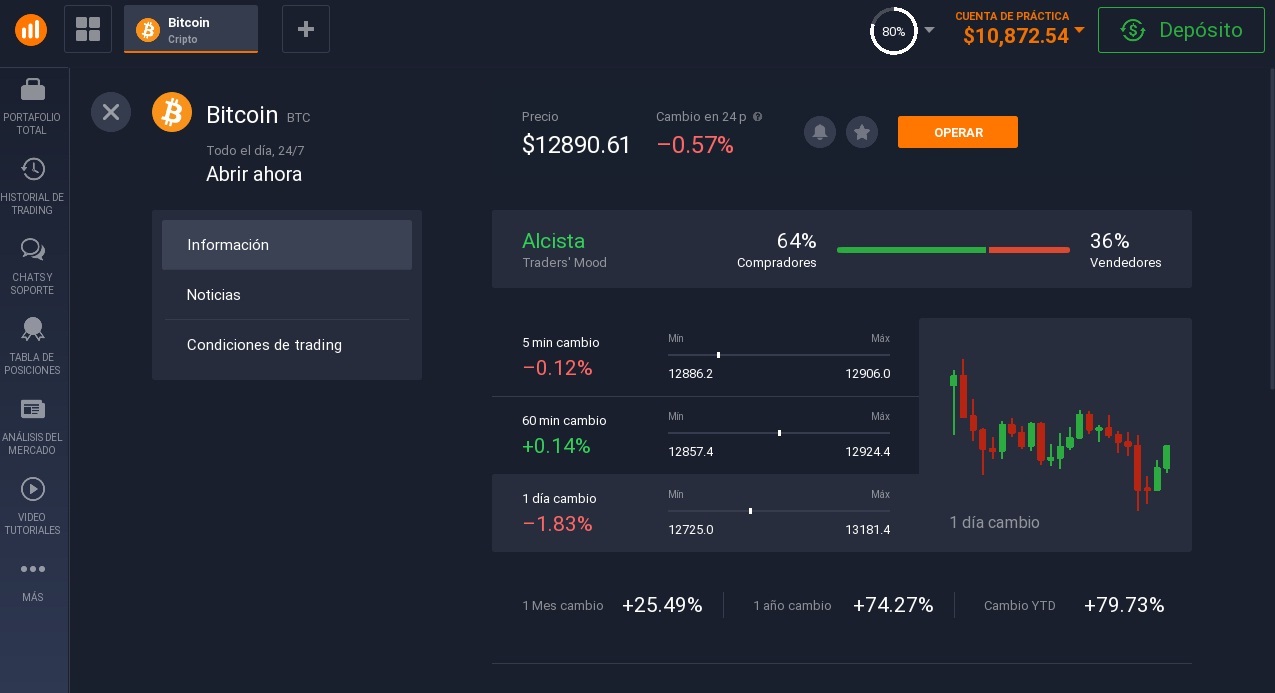Click the 80% circular progress indicator
Viewport: 1275px width, 693px height.
pyautogui.click(x=893, y=31)
